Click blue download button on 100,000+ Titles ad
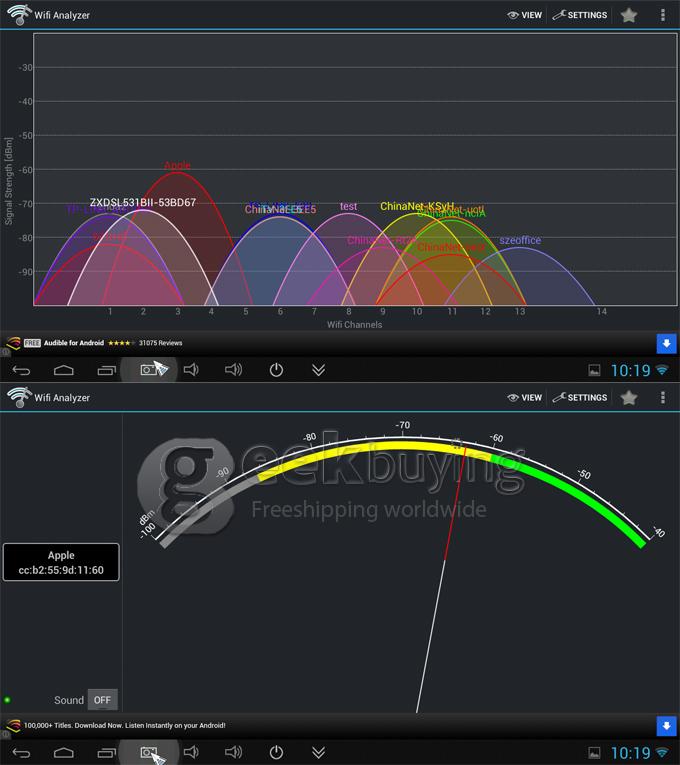This screenshot has width=680, height=765. 666,726
